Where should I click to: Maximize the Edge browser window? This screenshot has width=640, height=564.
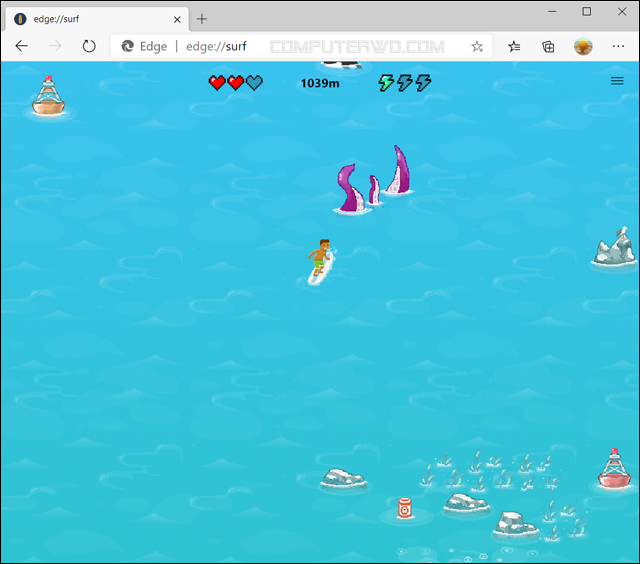pyautogui.click(x=587, y=11)
